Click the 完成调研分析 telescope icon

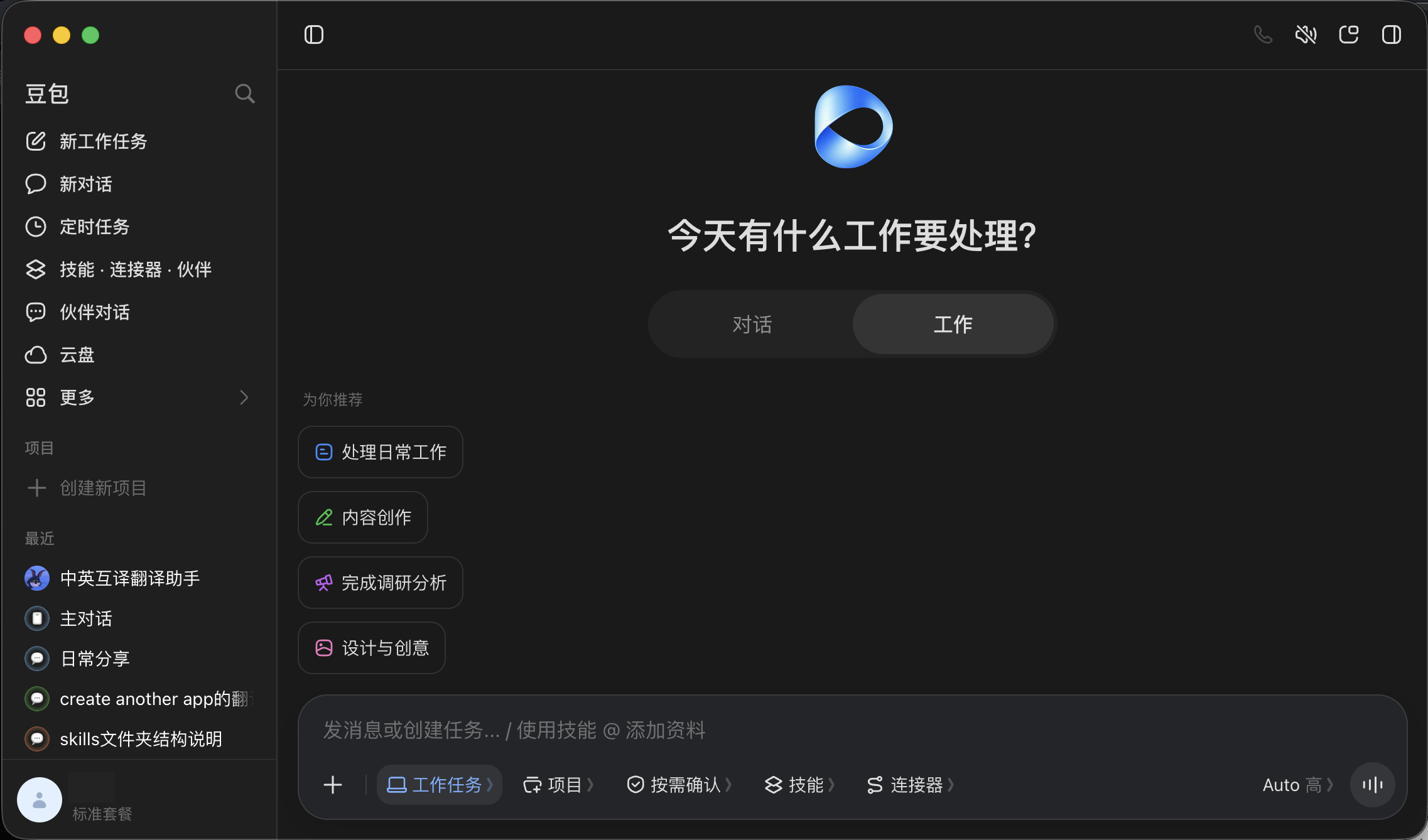click(324, 583)
